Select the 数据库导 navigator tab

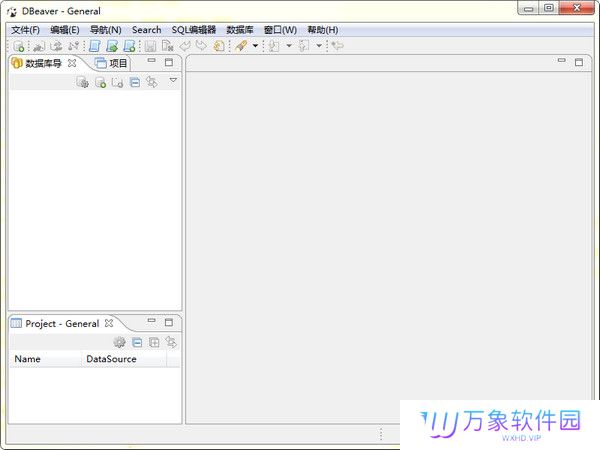43,63
